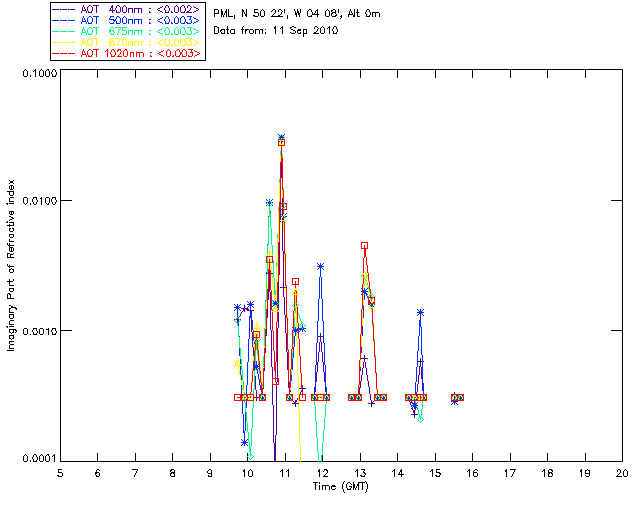Click the 0.0100 y-axis tick label
This screenshot has width=640, height=512.
point(40,200)
